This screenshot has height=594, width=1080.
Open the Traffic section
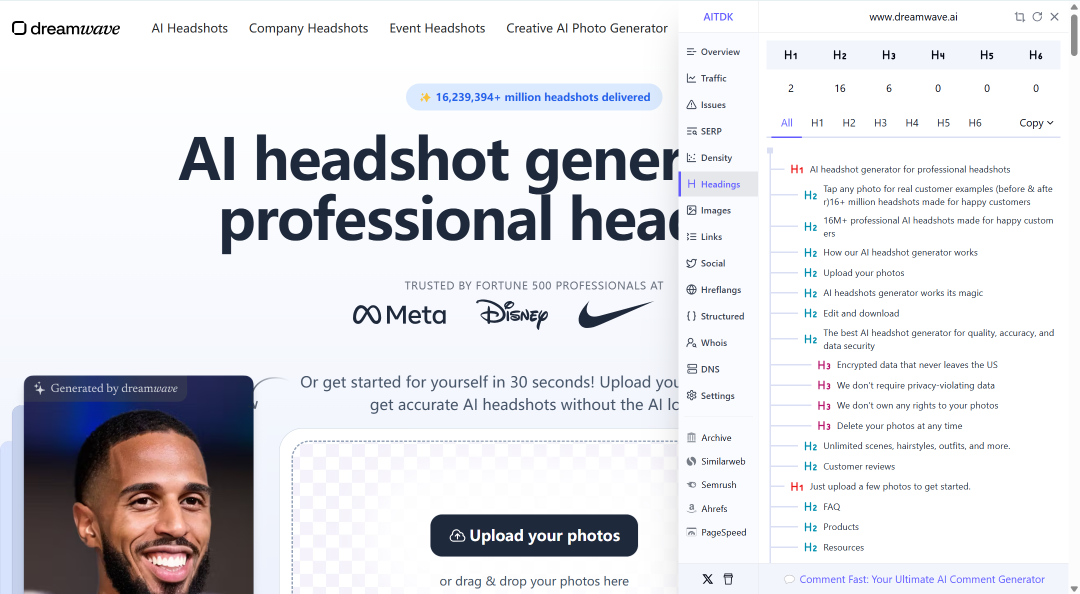point(706,78)
